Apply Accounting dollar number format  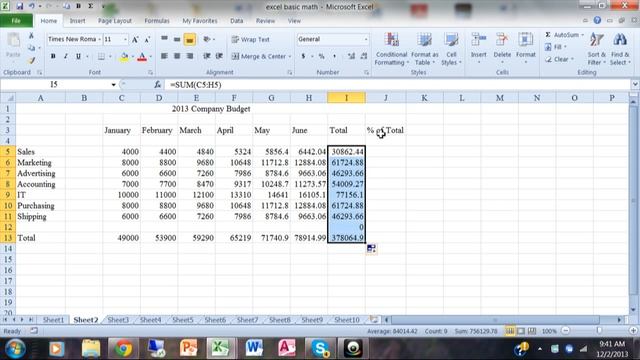303,56
